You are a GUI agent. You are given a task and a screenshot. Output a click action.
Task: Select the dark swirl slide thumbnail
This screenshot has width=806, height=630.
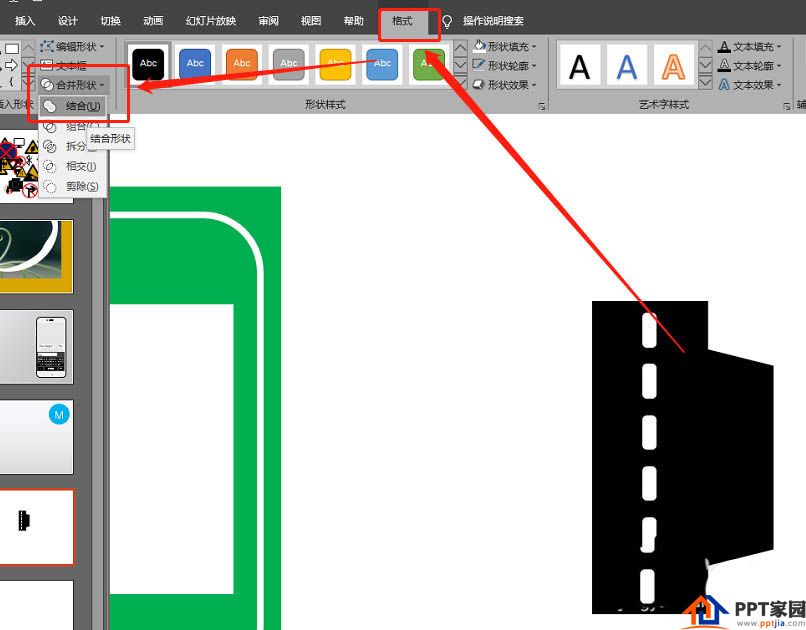36,256
